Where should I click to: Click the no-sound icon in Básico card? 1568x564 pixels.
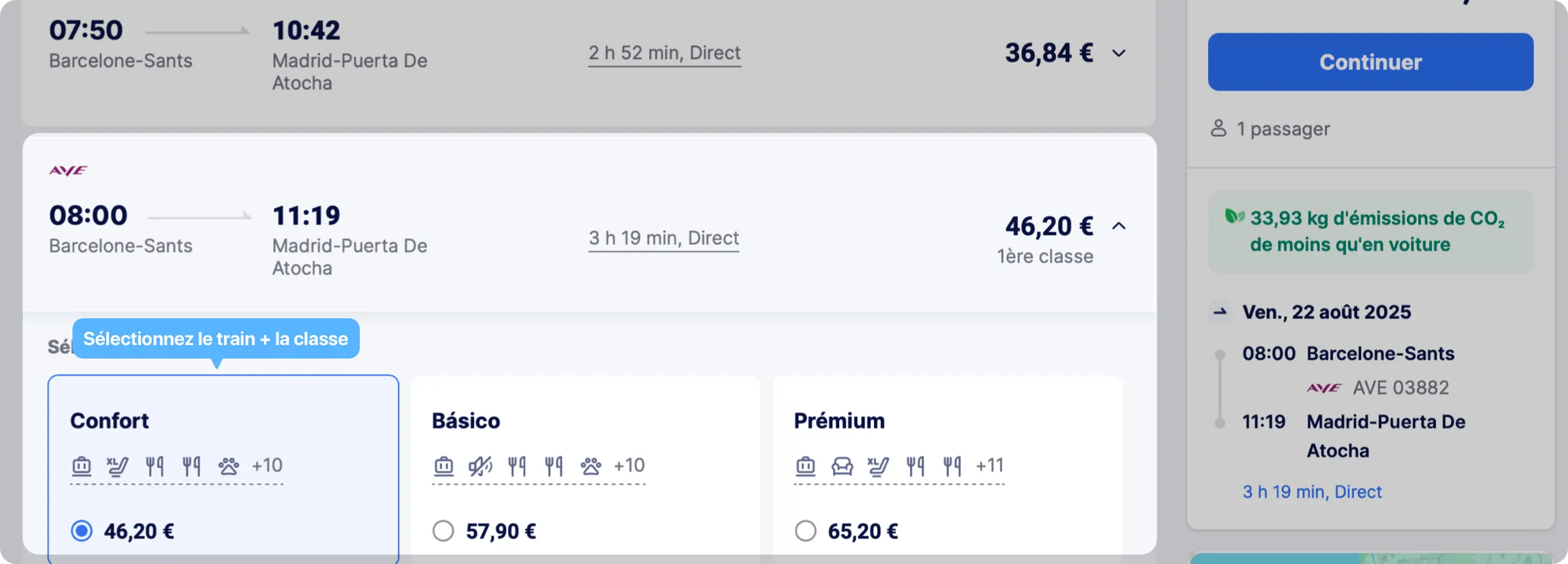(480, 465)
